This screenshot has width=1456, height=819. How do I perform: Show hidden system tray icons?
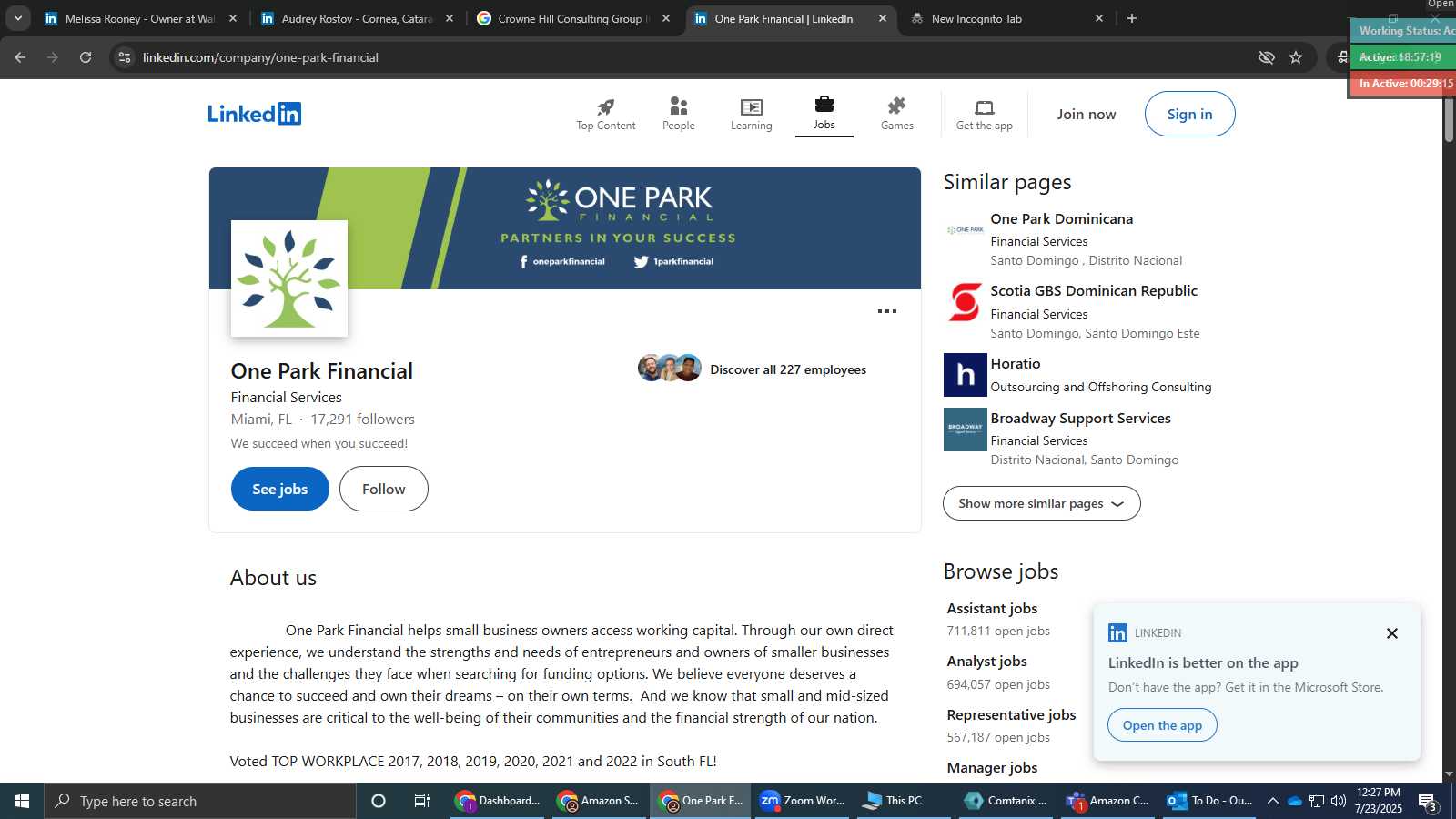click(x=1273, y=801)
